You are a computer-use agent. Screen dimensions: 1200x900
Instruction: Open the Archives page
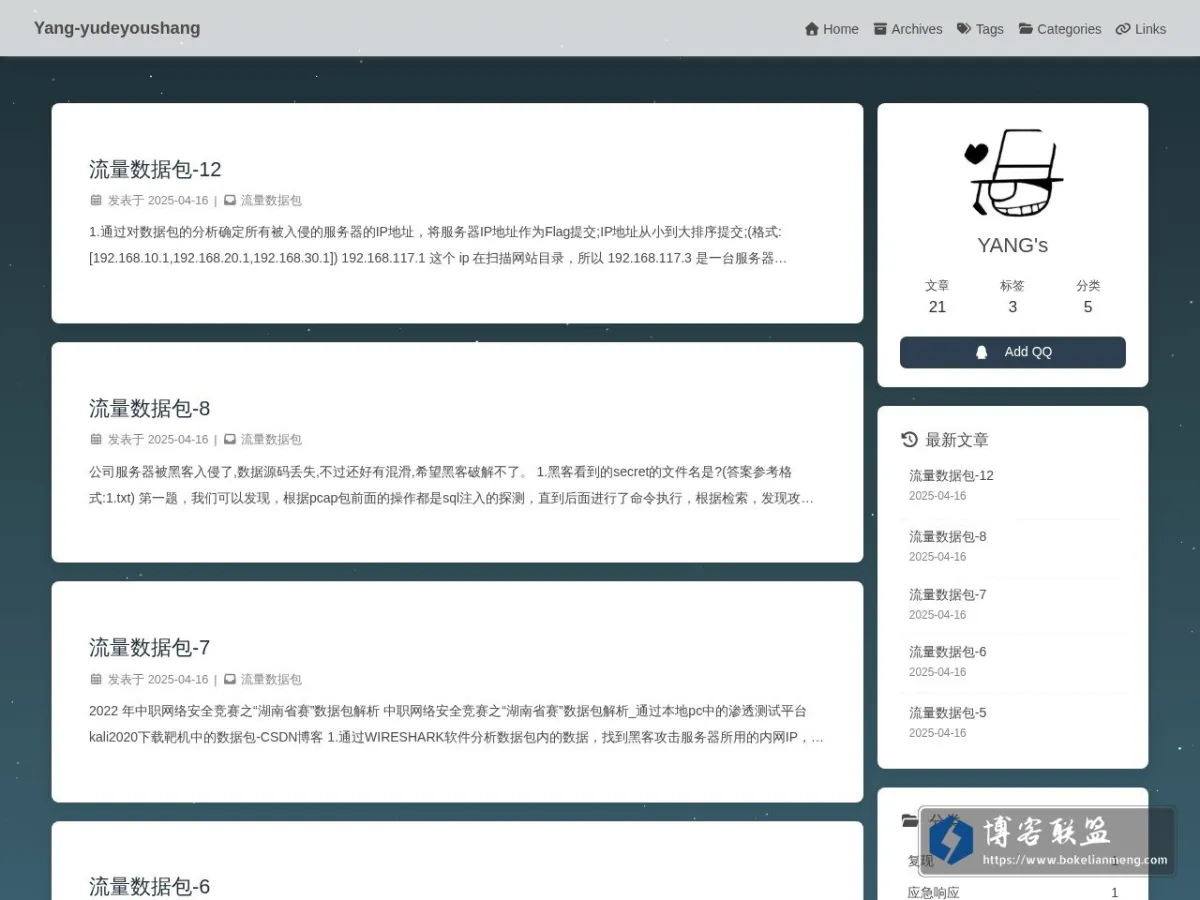point(907,29)
